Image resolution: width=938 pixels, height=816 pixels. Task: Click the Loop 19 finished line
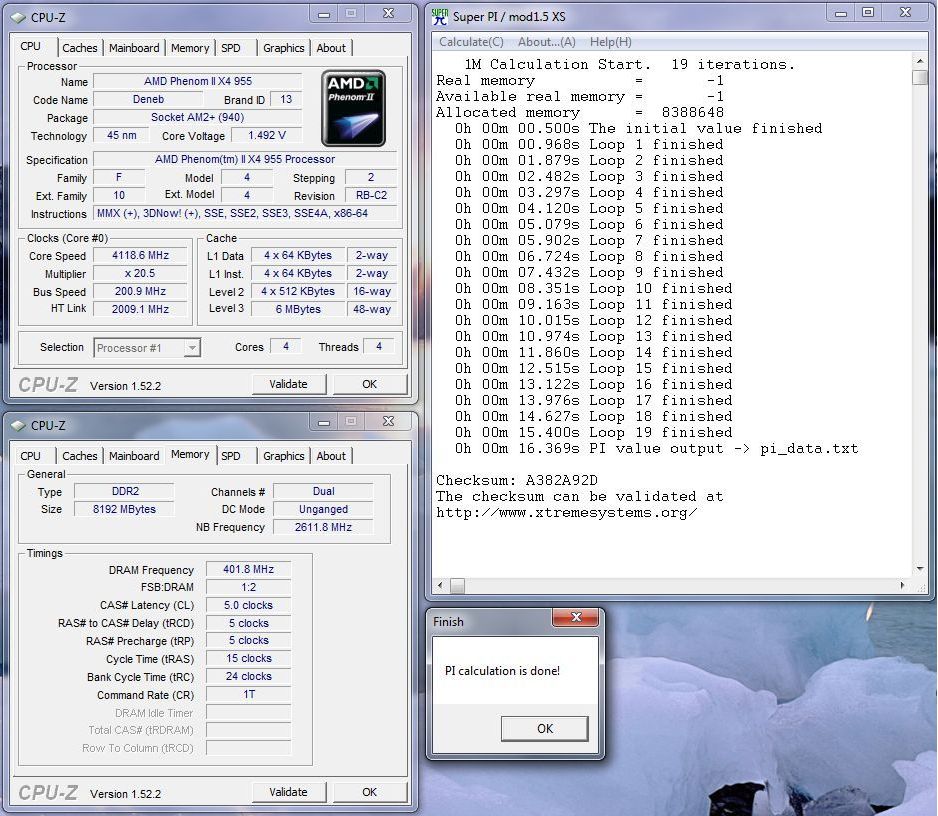[593, 433]
